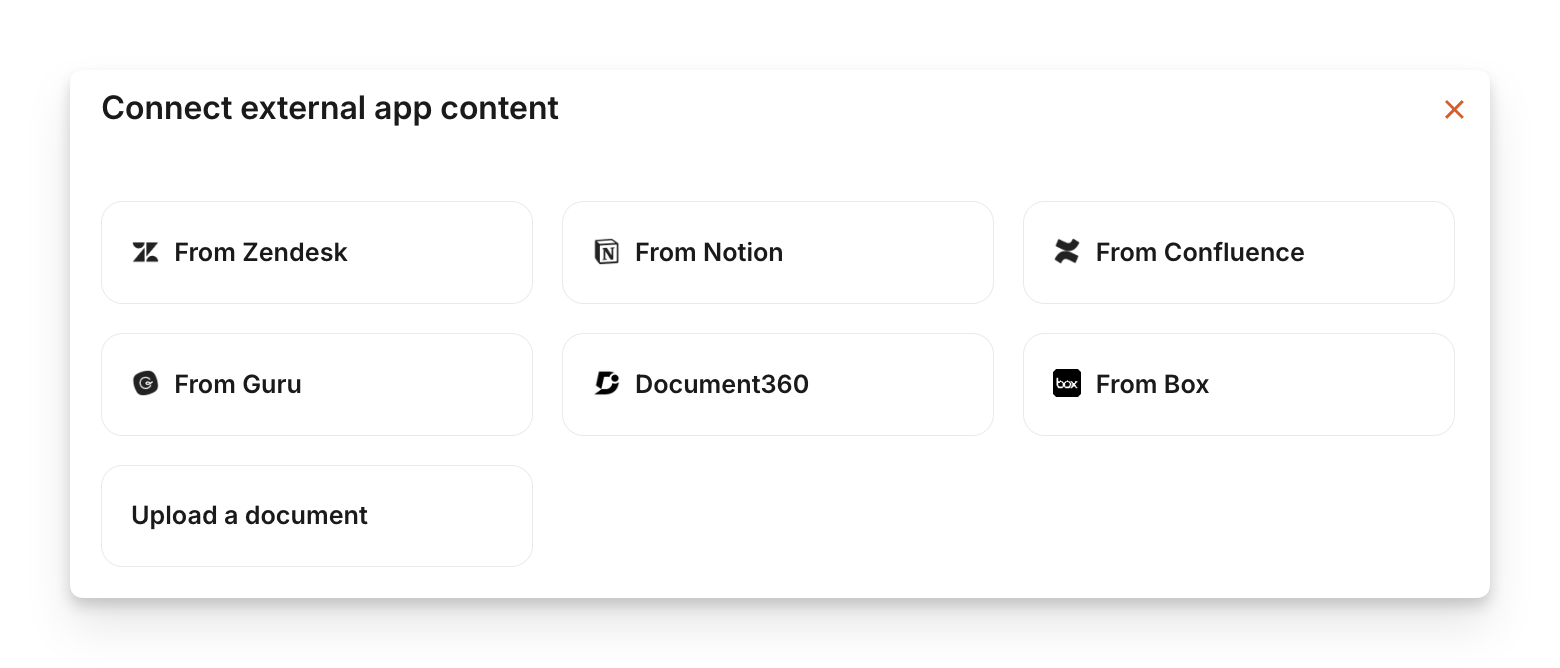Select the From Guru text
This screenshot has height=668, width=1560.
coord(237,384)
